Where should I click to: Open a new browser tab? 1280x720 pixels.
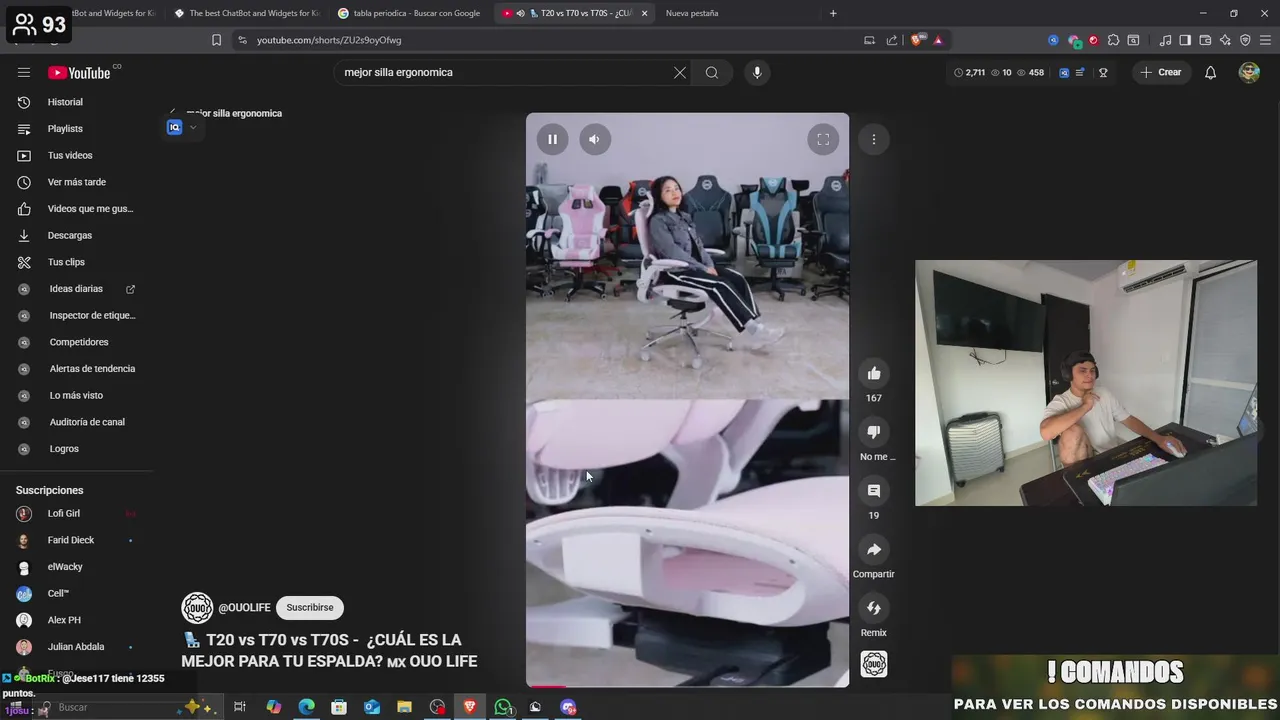coord(833,13)
